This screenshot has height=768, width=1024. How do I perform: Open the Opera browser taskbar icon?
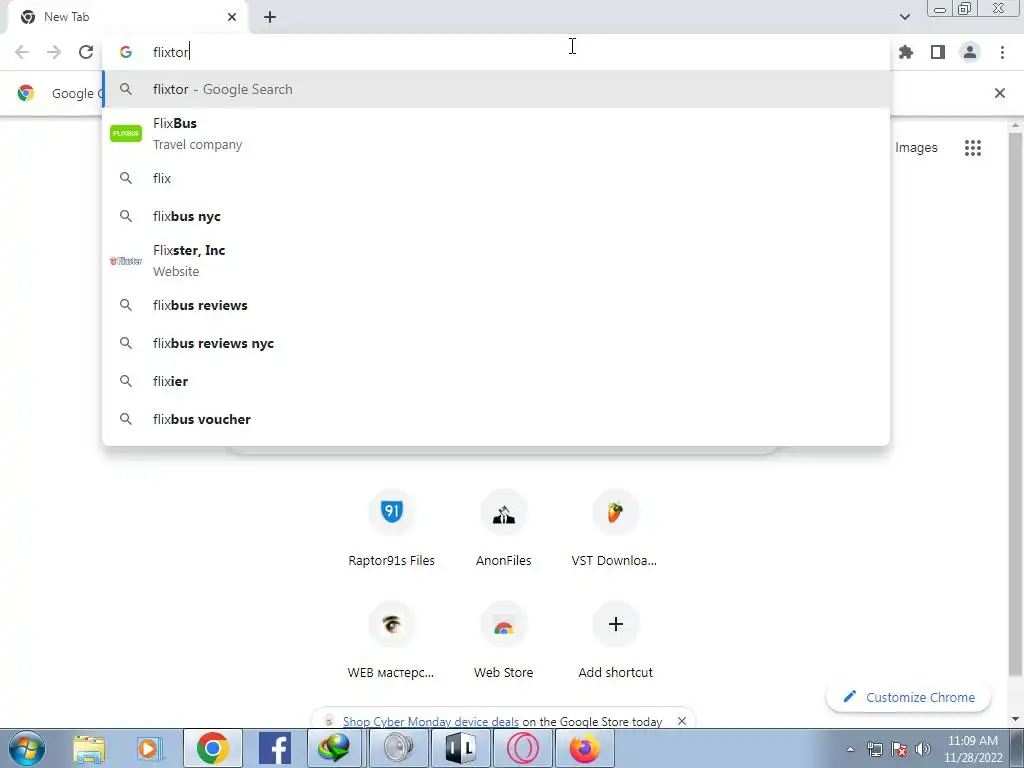[523, 748]
